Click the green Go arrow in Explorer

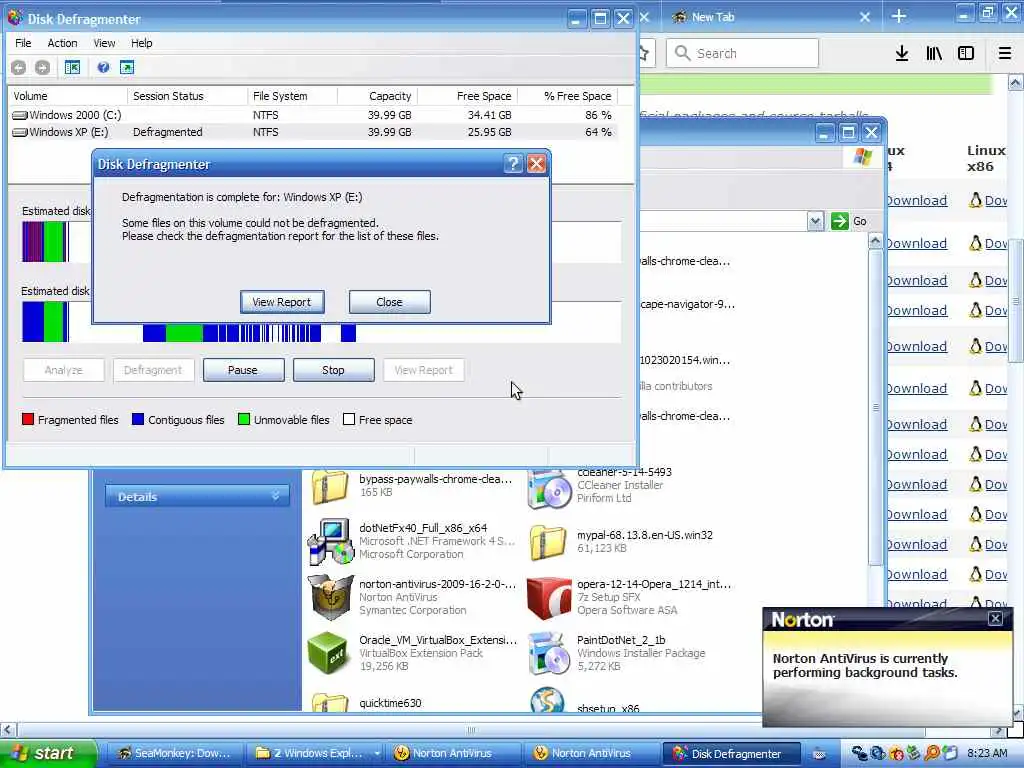tap(839, 221)
